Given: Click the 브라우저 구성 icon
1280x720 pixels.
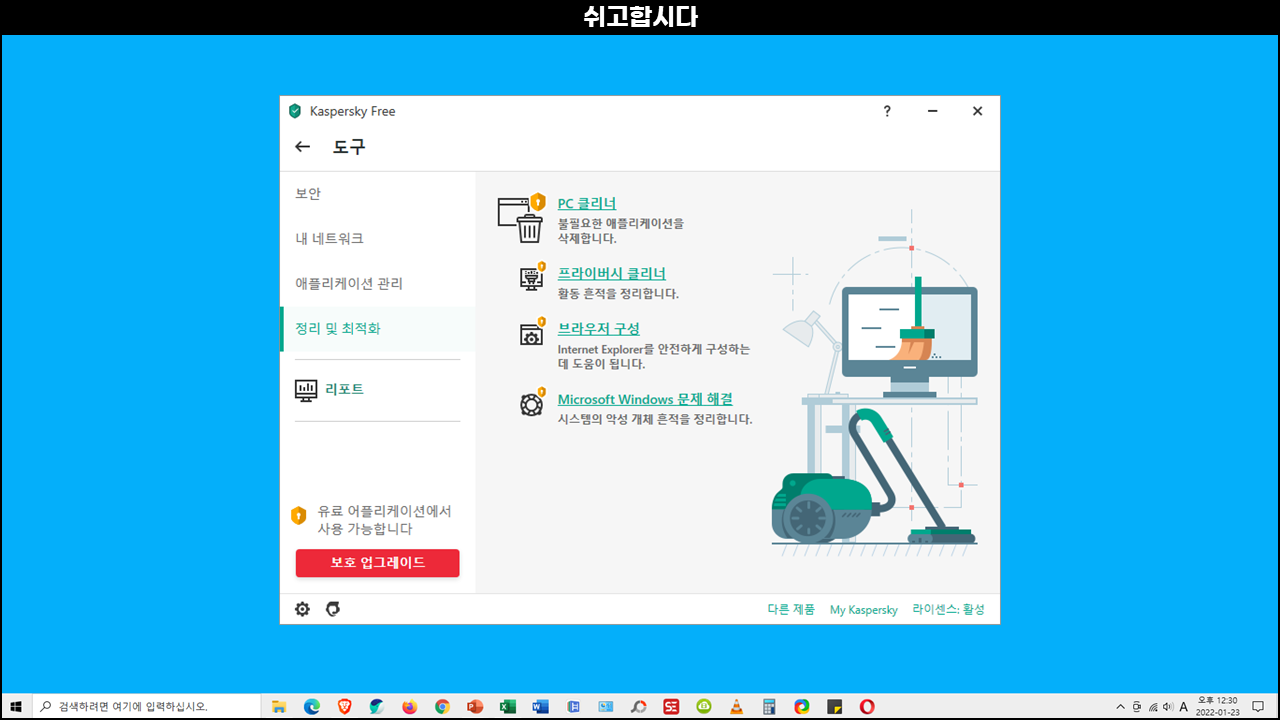Looking at the screenshot, I should coord(531,332).
